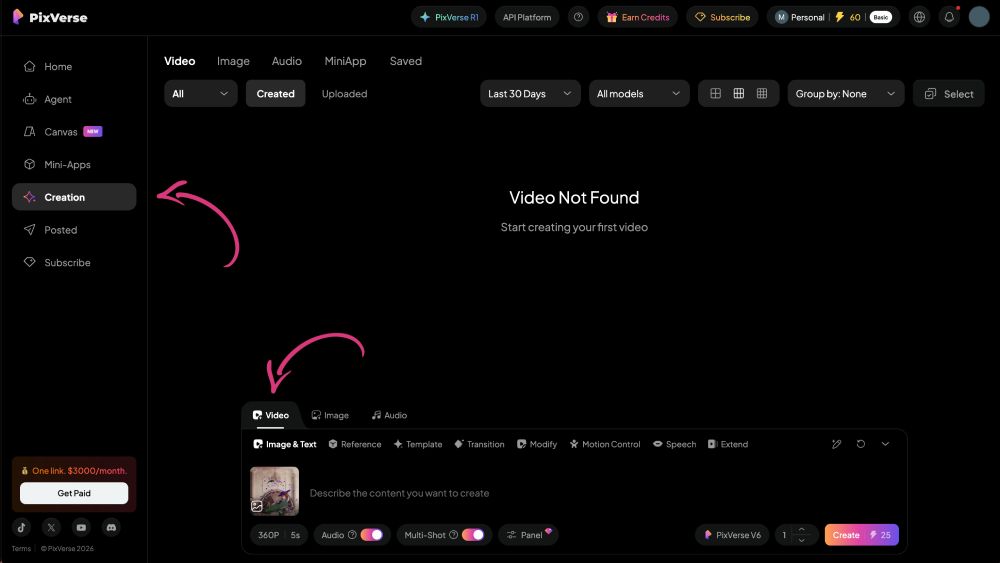1000x563 pixels.
Task: Select the Motion Control mode tab
Action: point(605,444)
